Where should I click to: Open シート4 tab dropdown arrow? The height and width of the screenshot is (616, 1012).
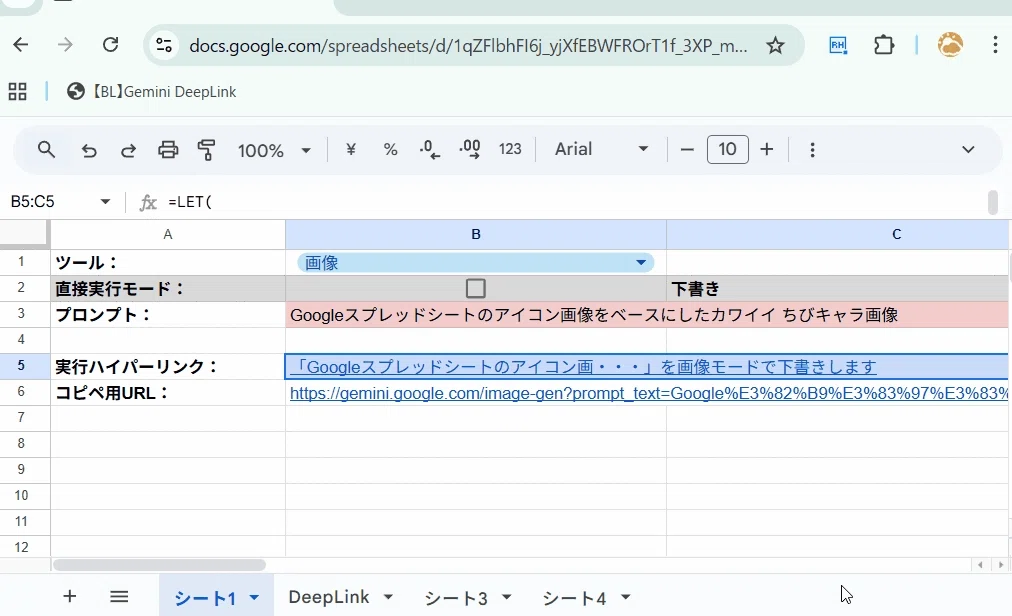pyautogui.click(x=625, y=597)
